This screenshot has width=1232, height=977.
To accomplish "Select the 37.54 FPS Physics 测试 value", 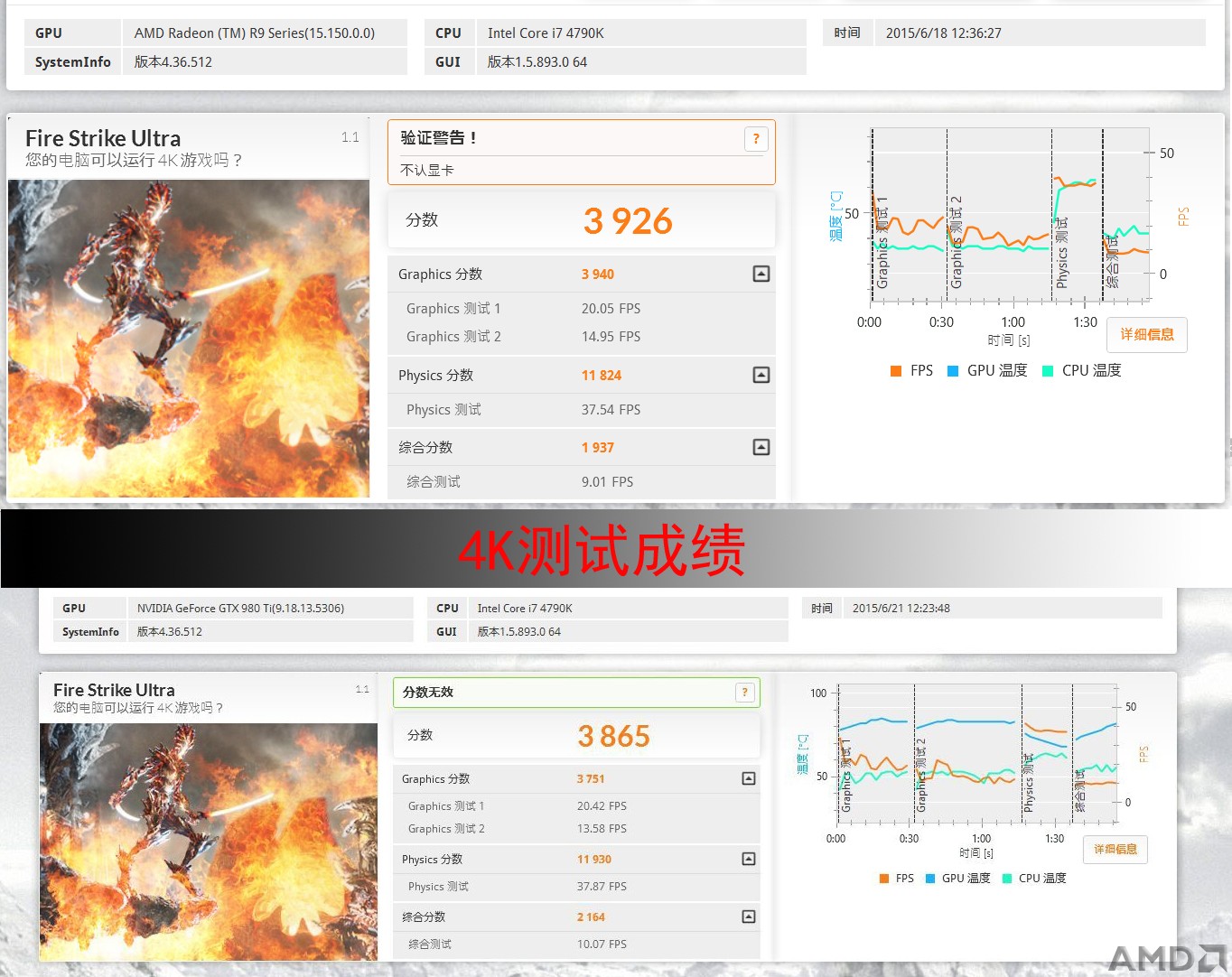I will coord(611,410).
